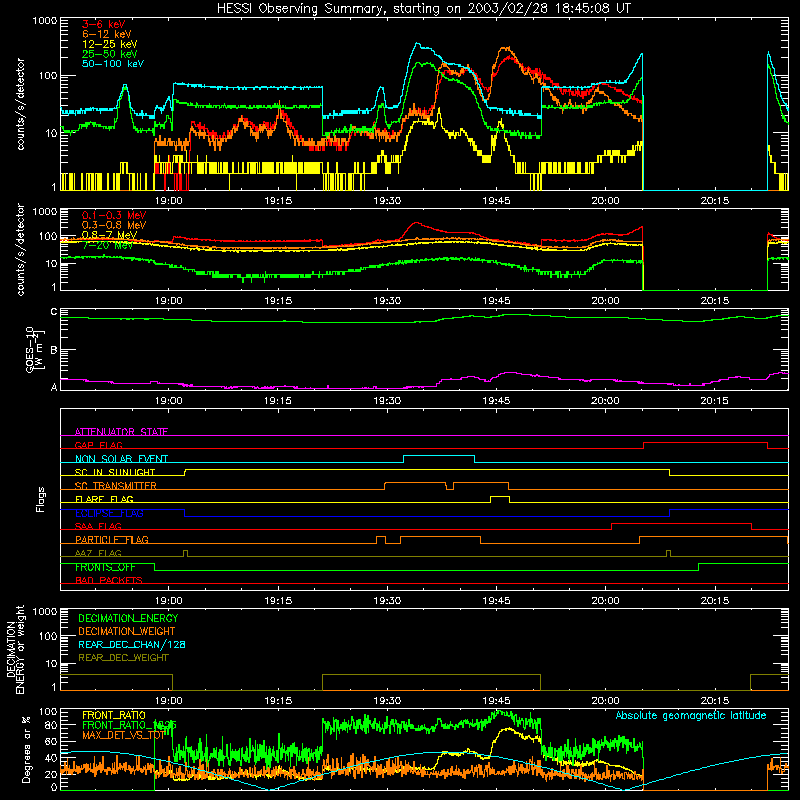Select the NON_SOLAR_EVENT flag label
The width and height of the screenshot is (800, 800).
pyautogui.click(x=121, y=459)
